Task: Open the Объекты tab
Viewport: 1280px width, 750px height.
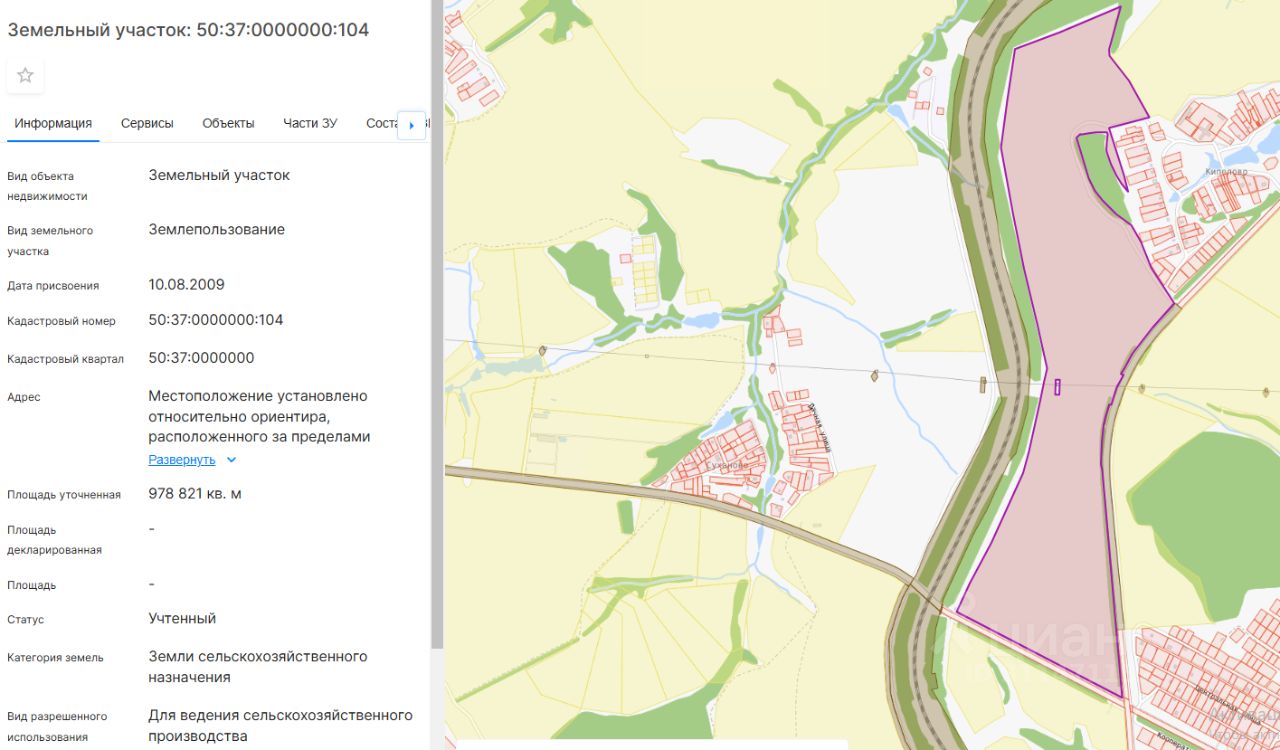Action: pos(228,123)
